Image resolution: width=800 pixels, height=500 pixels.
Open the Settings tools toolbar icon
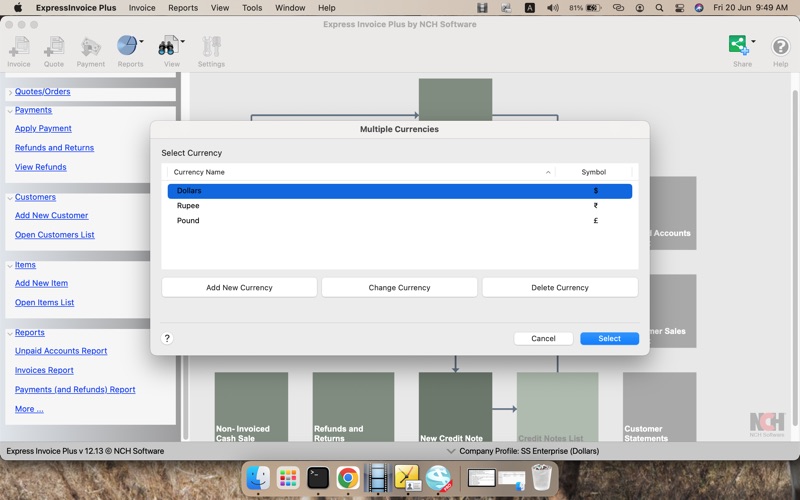tap(211, 46)
